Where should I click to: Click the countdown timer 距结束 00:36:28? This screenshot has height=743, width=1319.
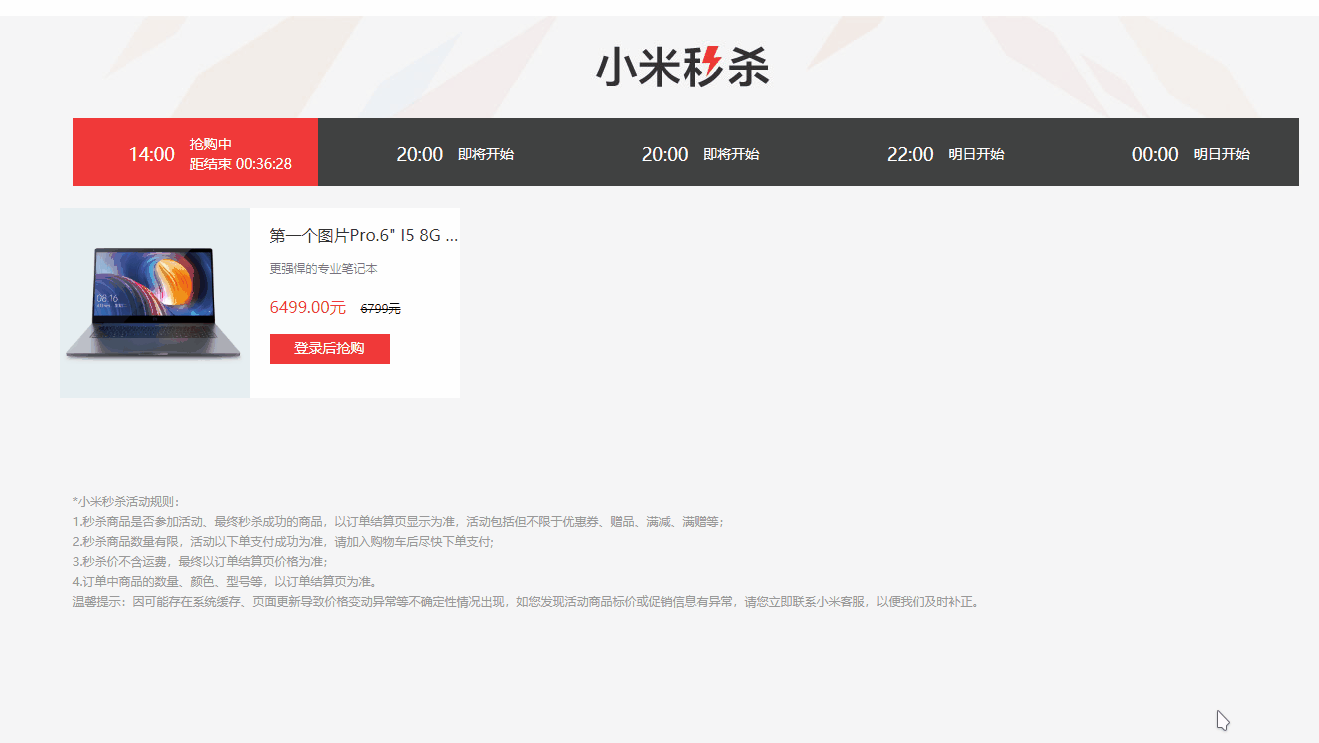click(x=242, y=163)
